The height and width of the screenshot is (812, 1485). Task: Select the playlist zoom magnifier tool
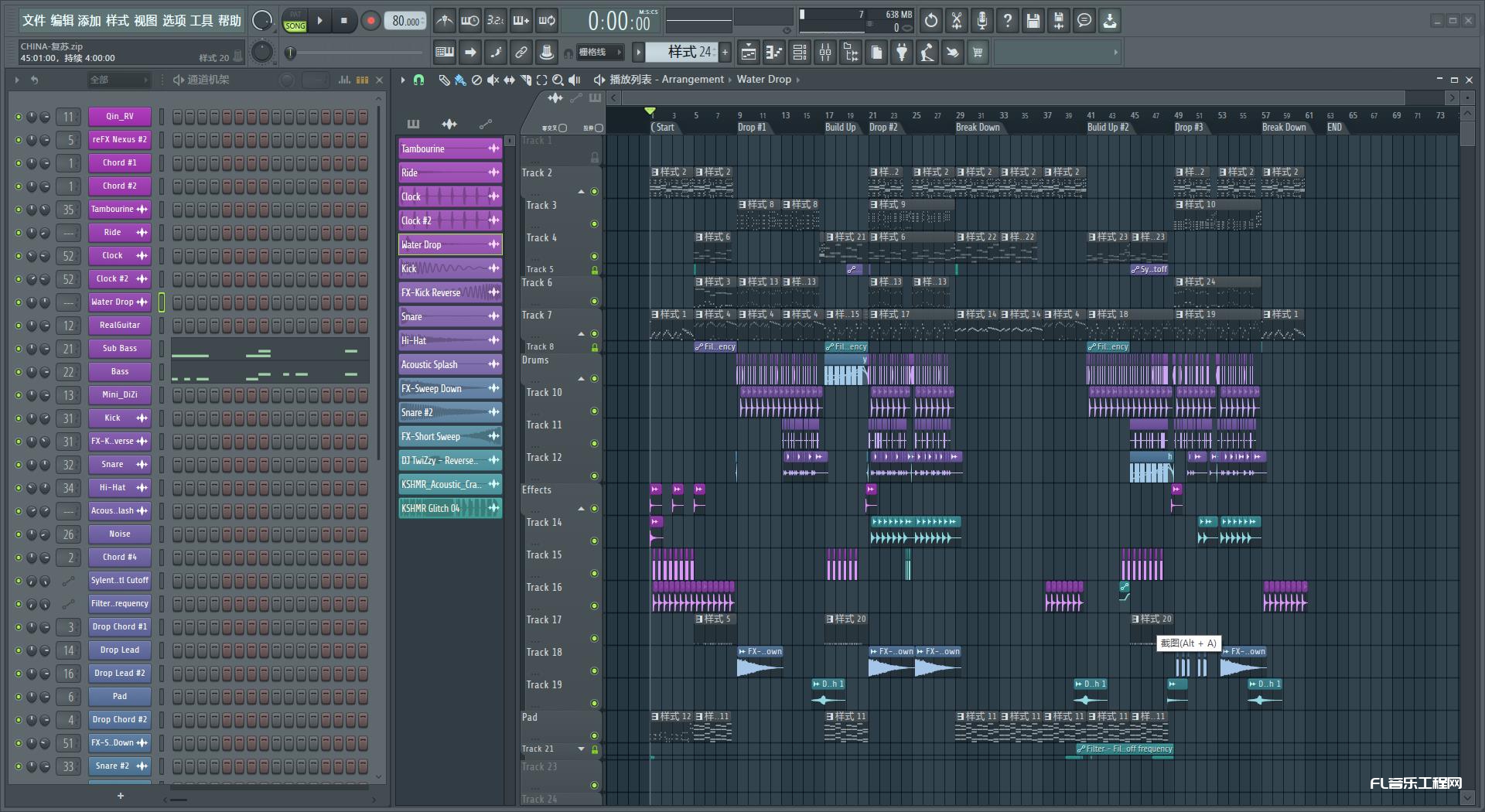[558, 80]
